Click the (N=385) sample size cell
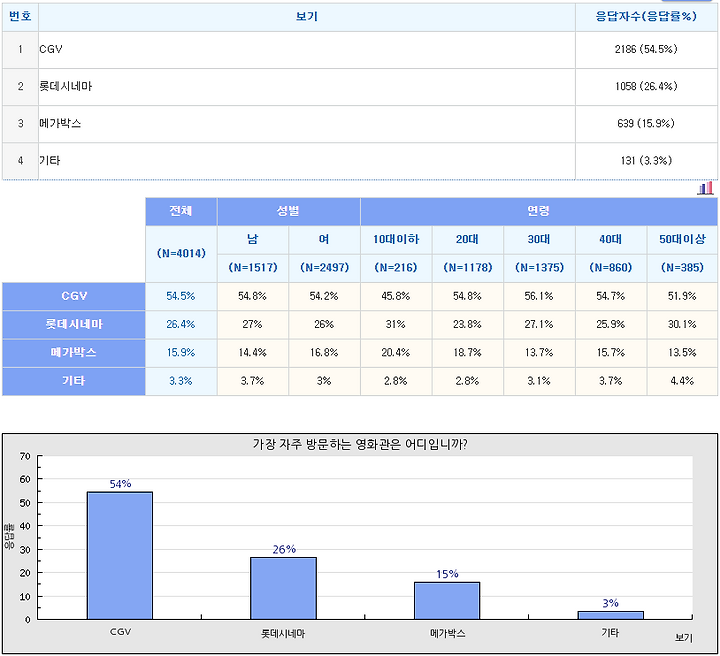720x656 pixels. coord(682,268)
